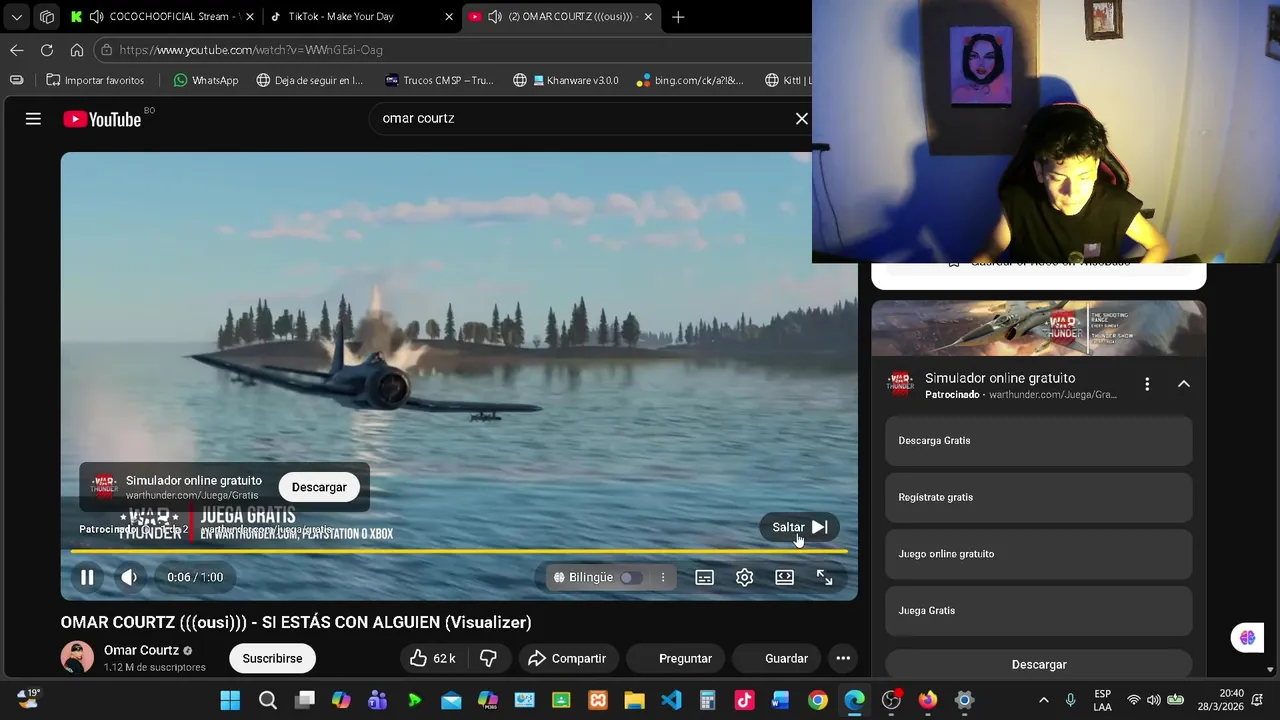Seek on the yellow ad progress bar
The width and height of the screenshot is (1280, 720).
point(459,551)
